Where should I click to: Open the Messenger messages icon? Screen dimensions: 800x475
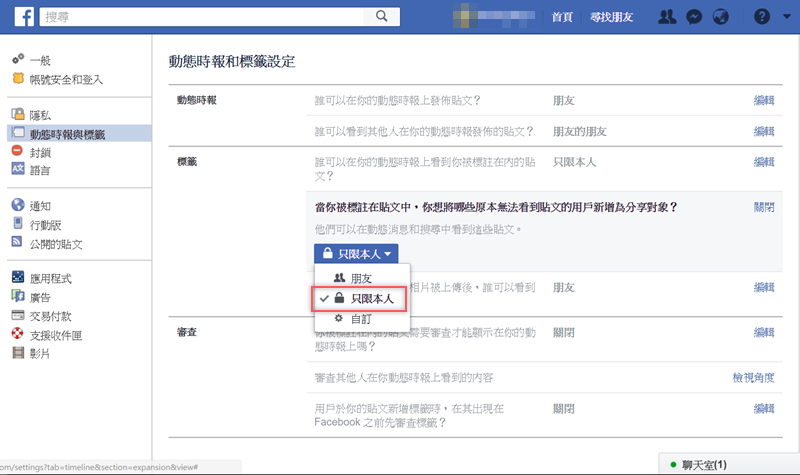click(694, 17)
